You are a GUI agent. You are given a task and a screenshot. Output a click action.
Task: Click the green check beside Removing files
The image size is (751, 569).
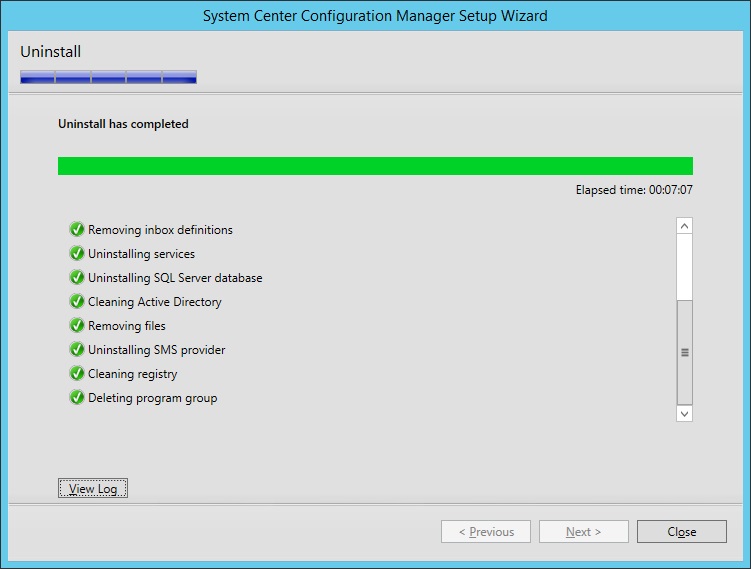[x=77, y=326]
